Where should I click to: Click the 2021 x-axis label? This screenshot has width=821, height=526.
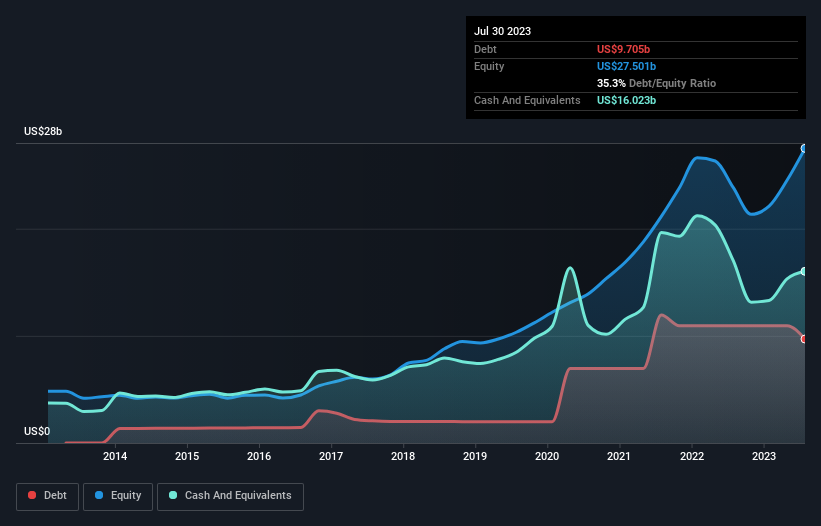pyautogui.click(x=619, y=456)
